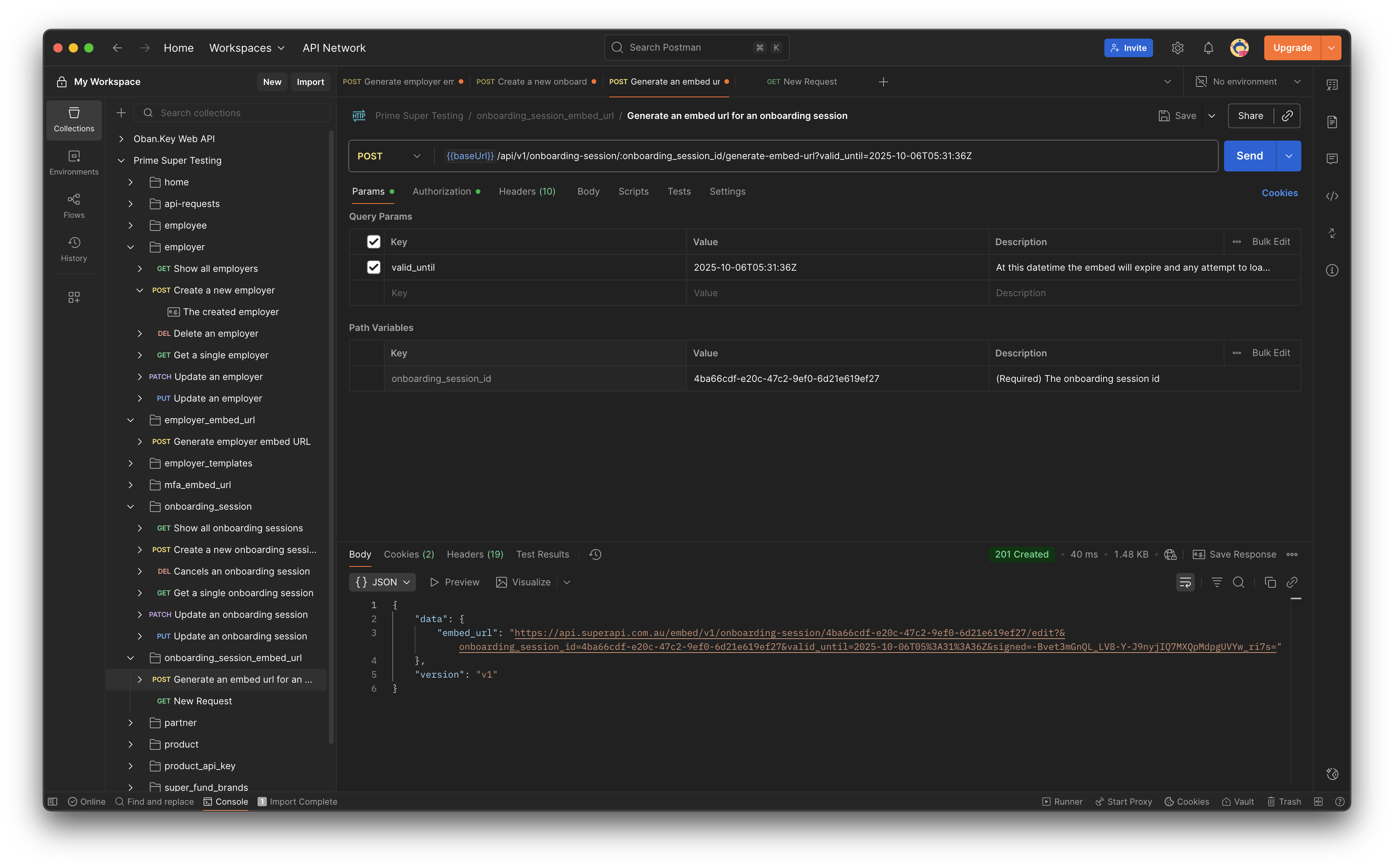1394x868 pixels.
Task: Uncheck the valid_until query parameter
Action: click(x=373, y=268)
